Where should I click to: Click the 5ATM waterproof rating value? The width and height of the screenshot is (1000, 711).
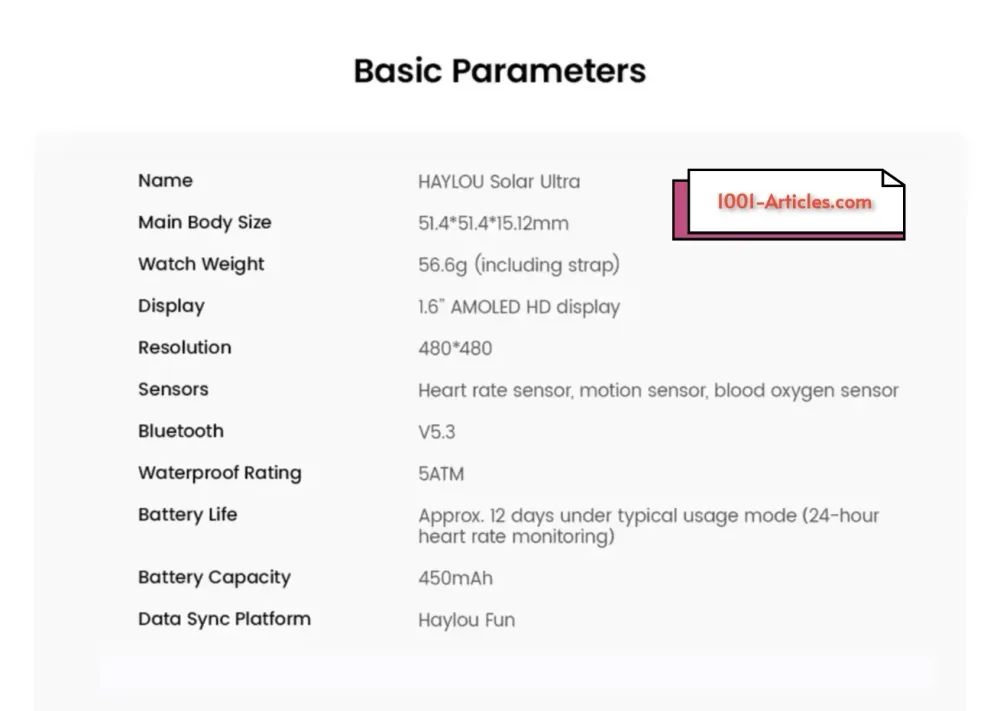(441, 474)
